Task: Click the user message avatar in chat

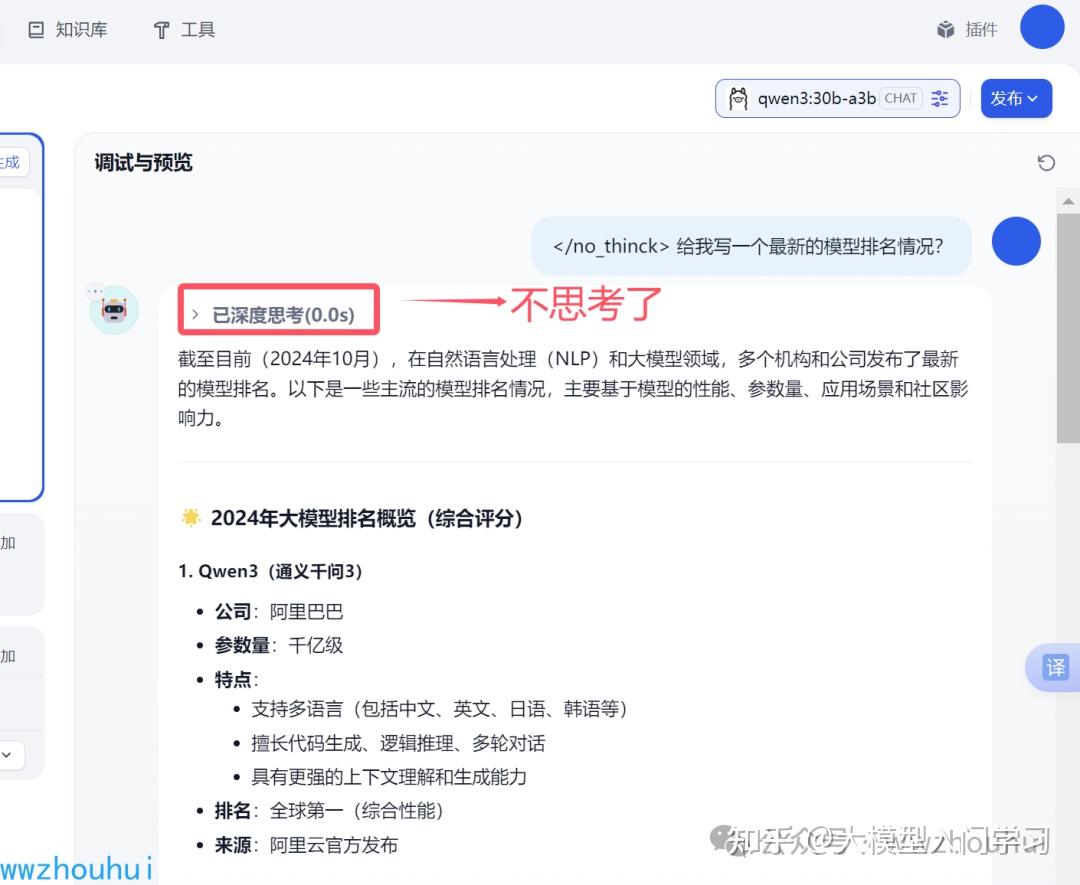Action: pyautogui.click(x=1016, y=241)
